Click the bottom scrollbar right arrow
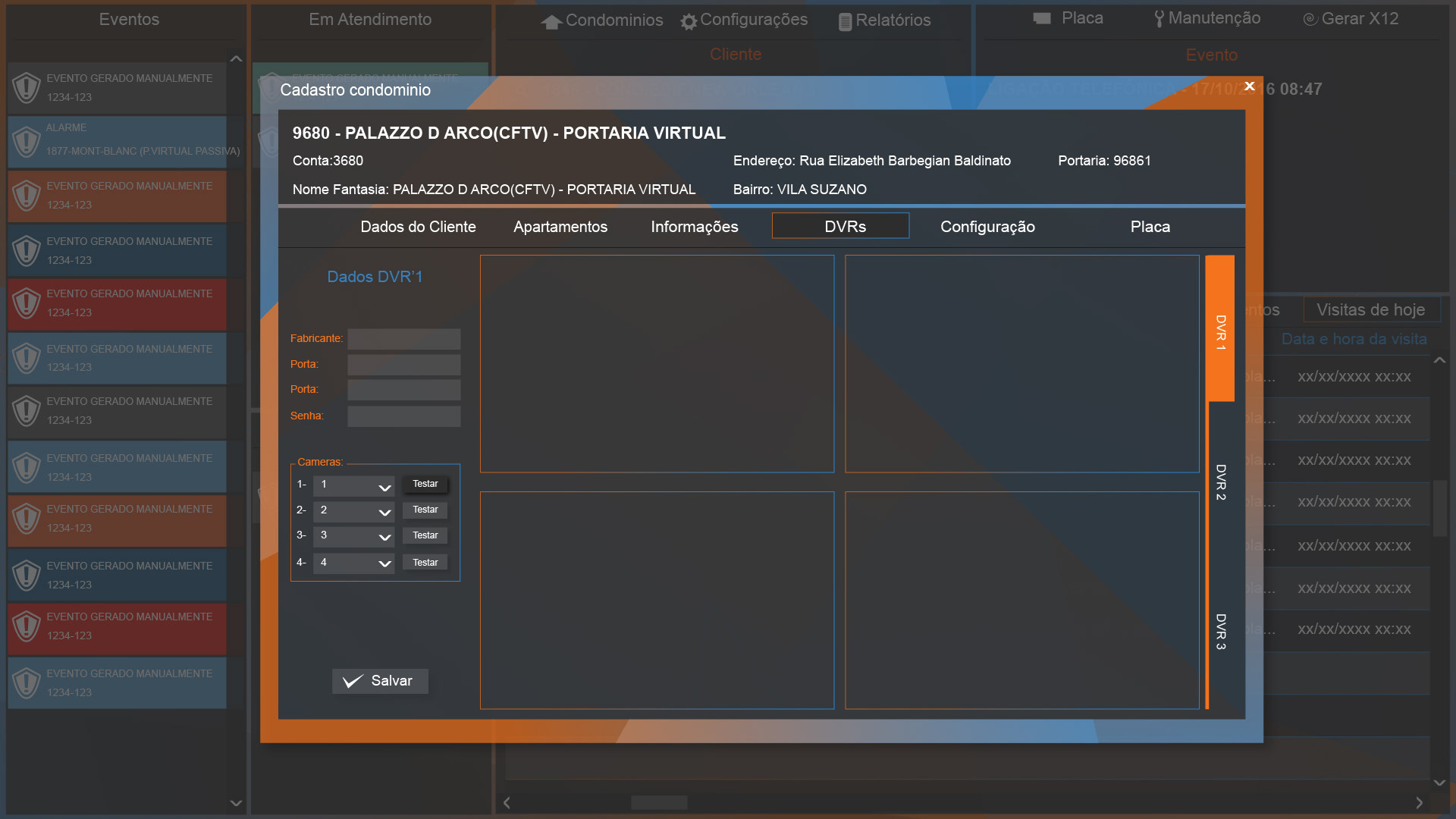 click(x=1419, y=802)
